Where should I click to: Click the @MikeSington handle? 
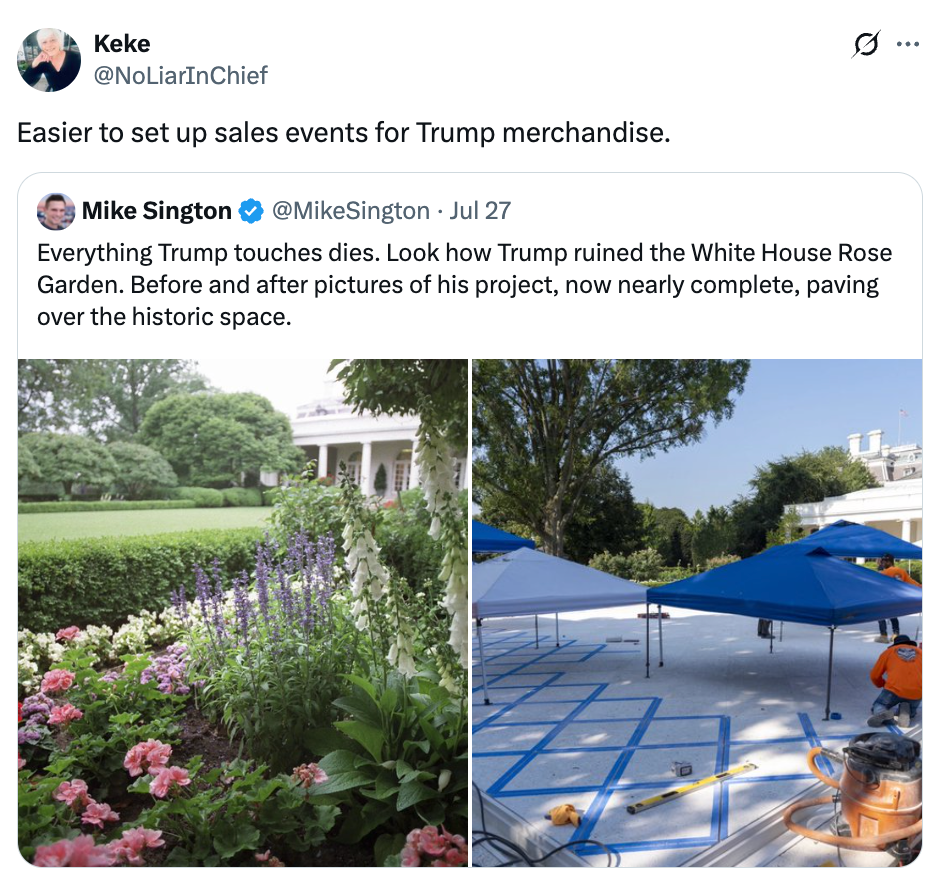(351, 211)
